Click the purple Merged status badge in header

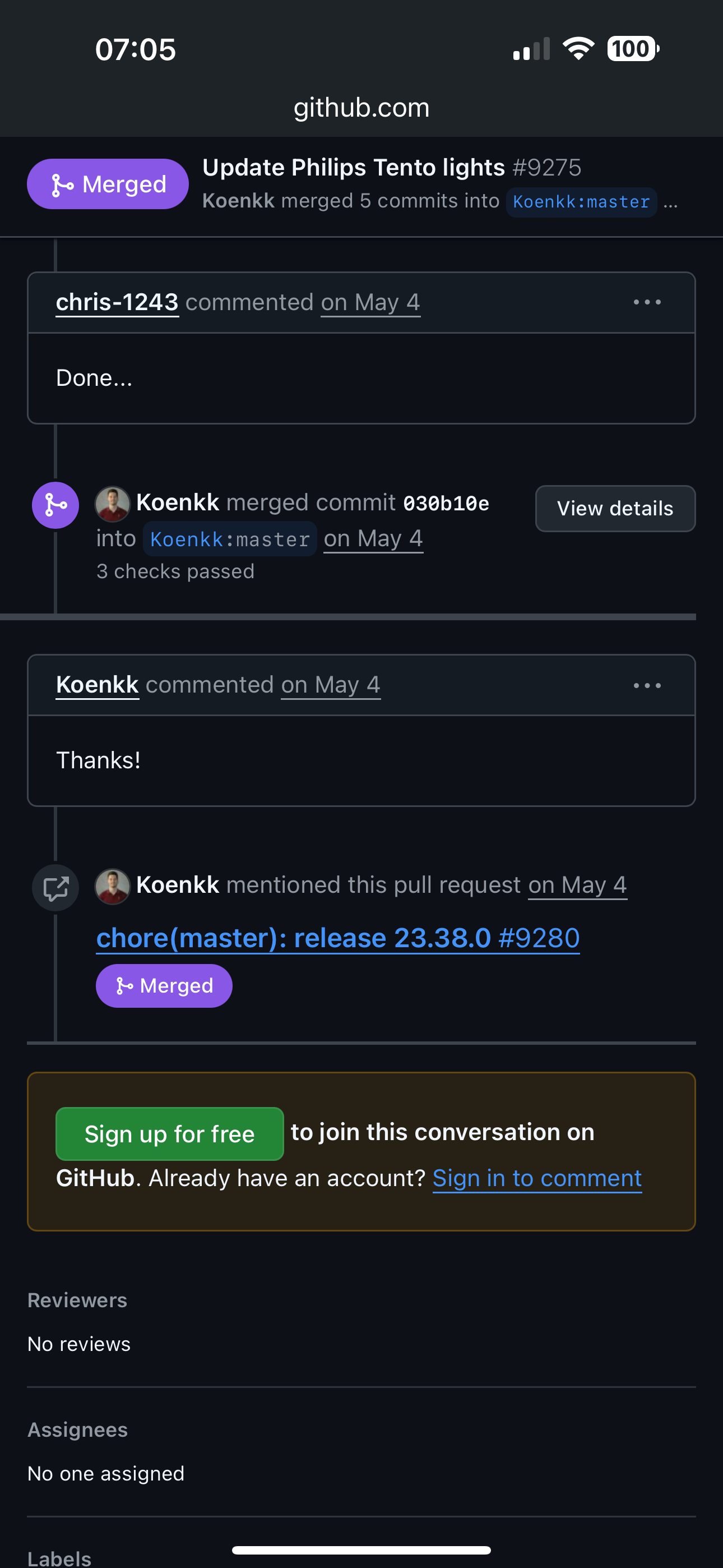pyautogui.click(x=108, y=184)
